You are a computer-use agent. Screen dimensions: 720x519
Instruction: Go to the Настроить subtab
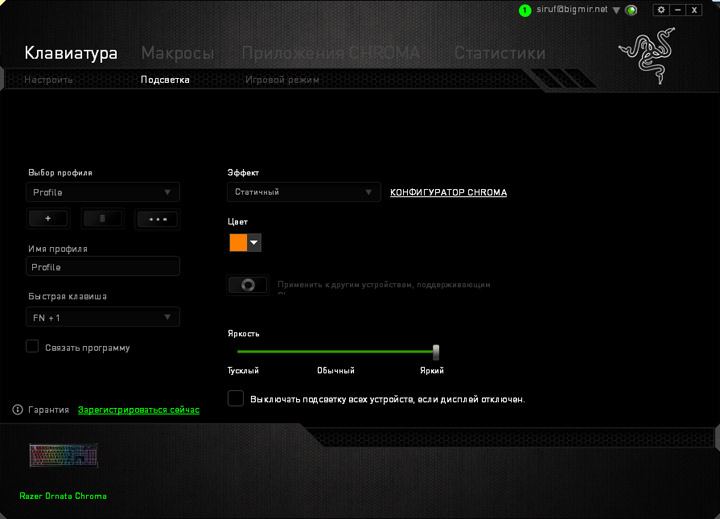point(48,80)
